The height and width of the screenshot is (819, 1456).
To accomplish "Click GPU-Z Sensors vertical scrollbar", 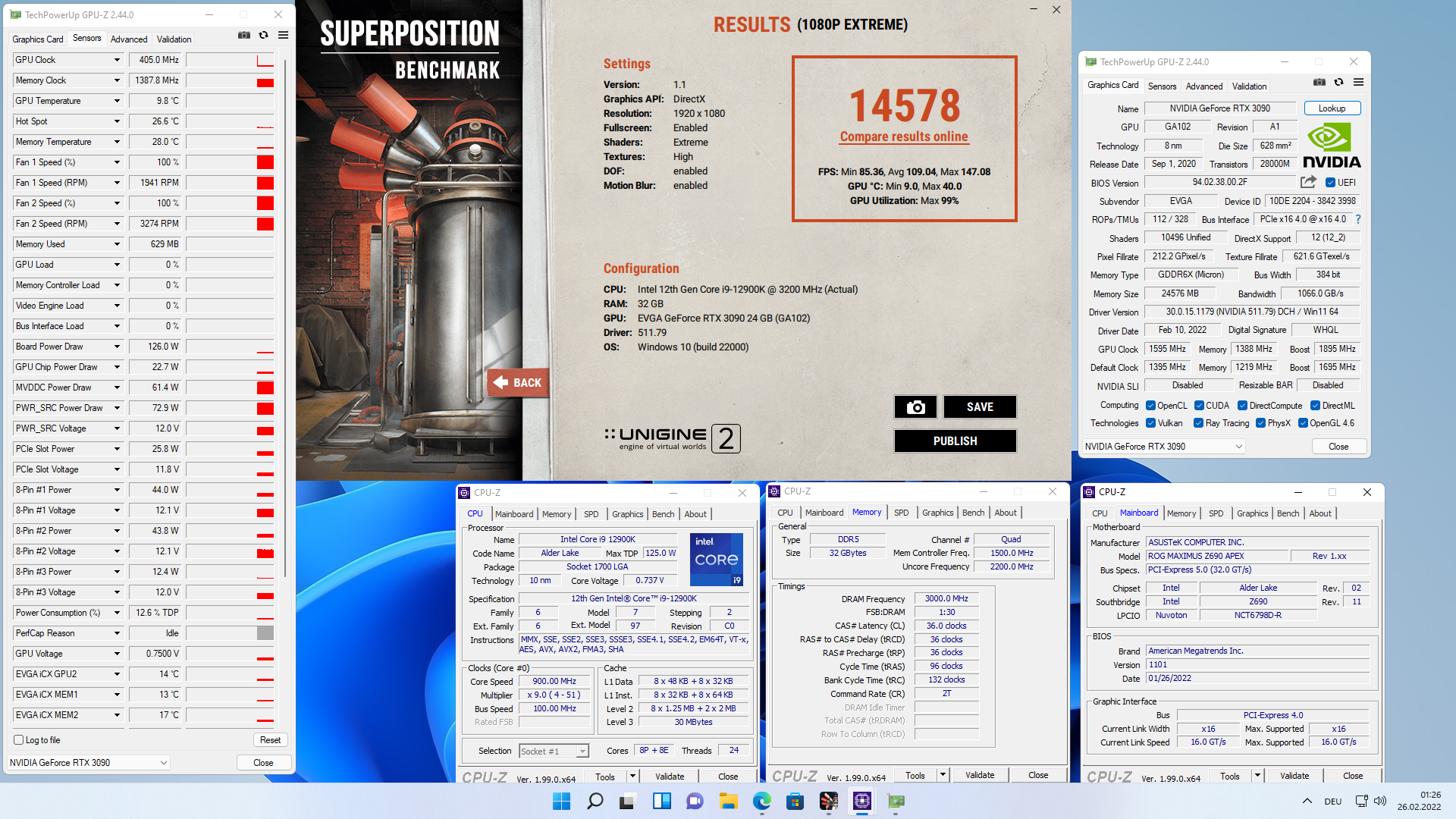I will click(x=285, y=318).
